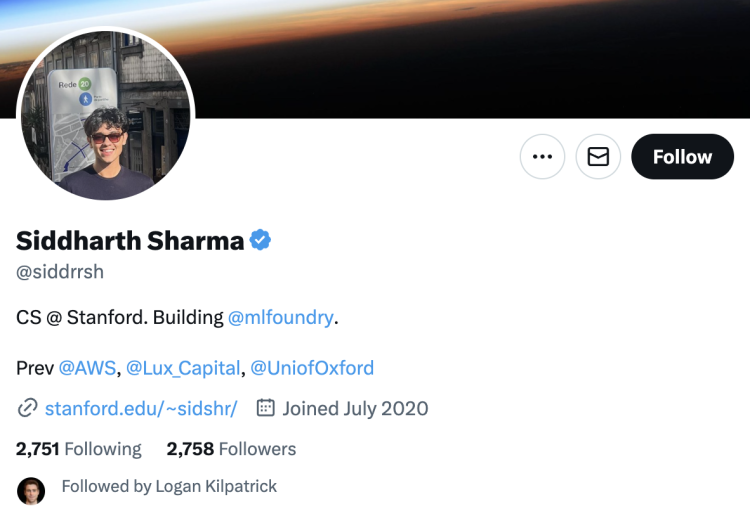Click the envelope message icon

point(598,157)
